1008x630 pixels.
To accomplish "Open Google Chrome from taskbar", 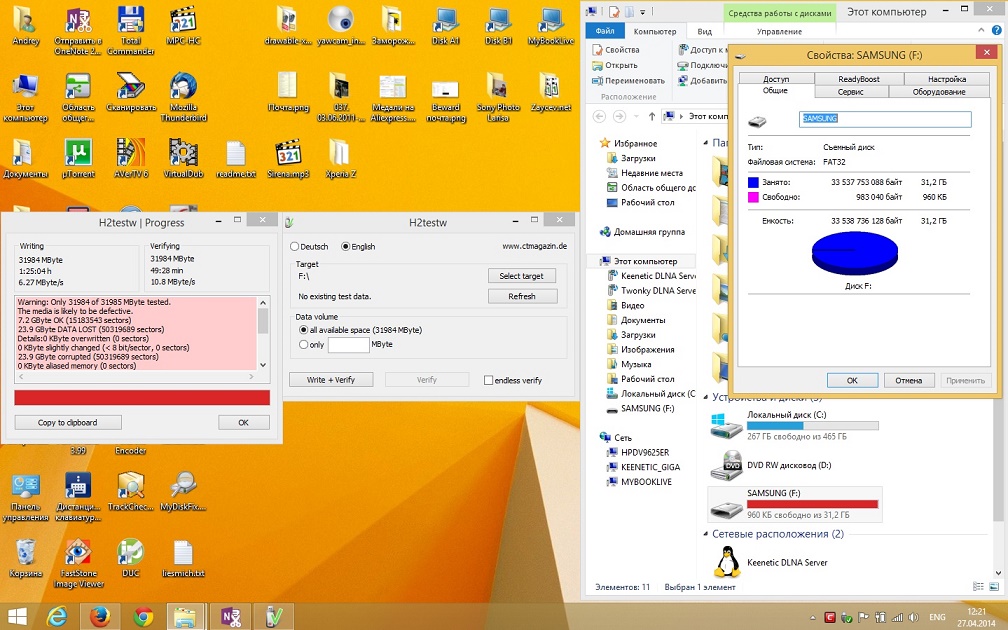I will (x=143, y=617).
